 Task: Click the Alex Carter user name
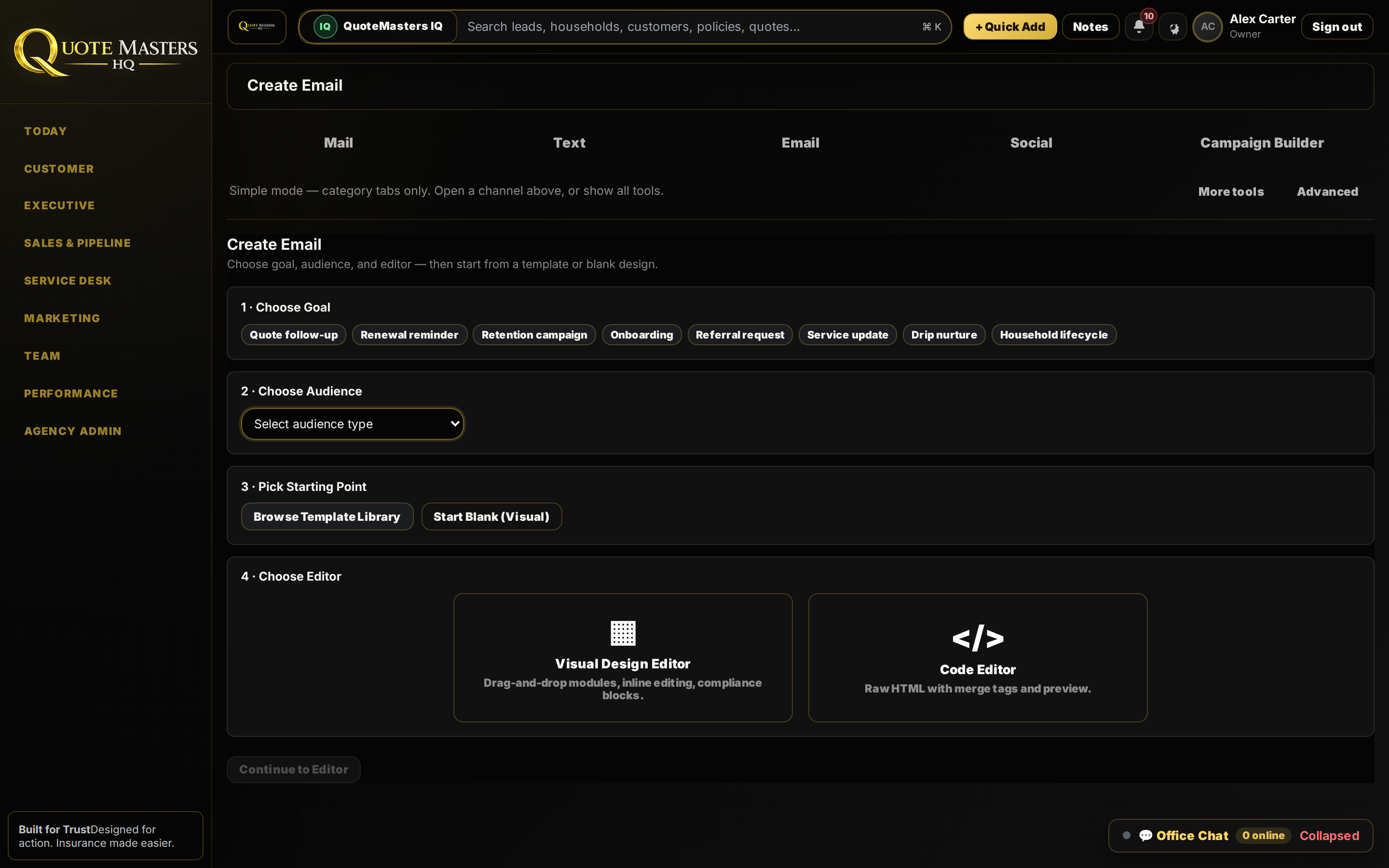pos(1262,19)
